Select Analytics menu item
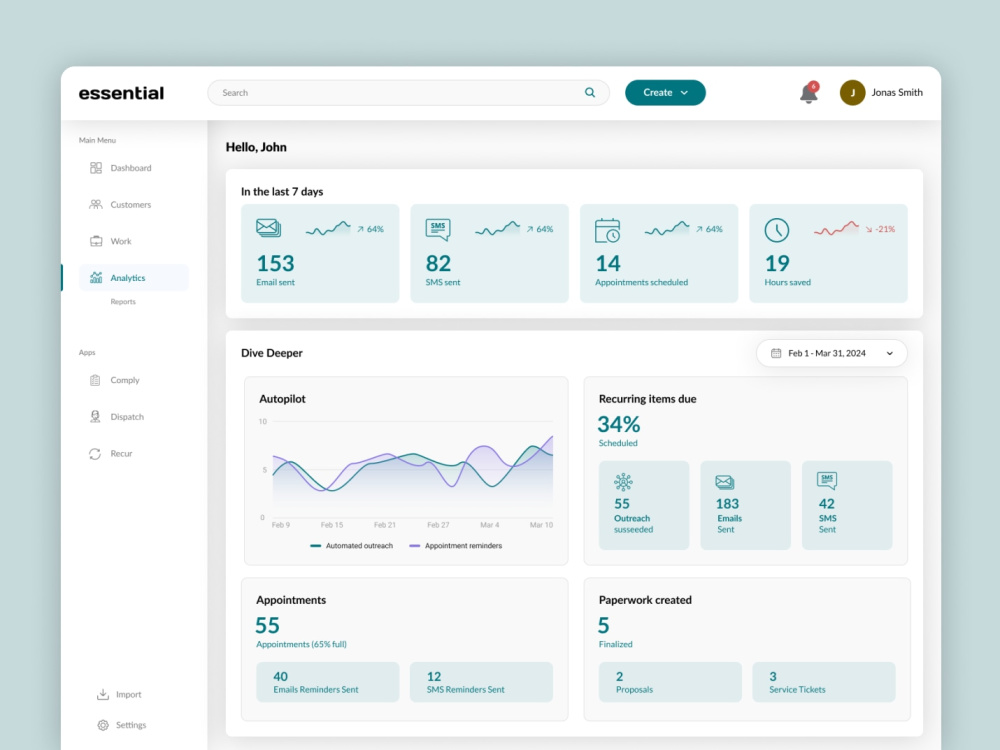 (x=134, y=277)
